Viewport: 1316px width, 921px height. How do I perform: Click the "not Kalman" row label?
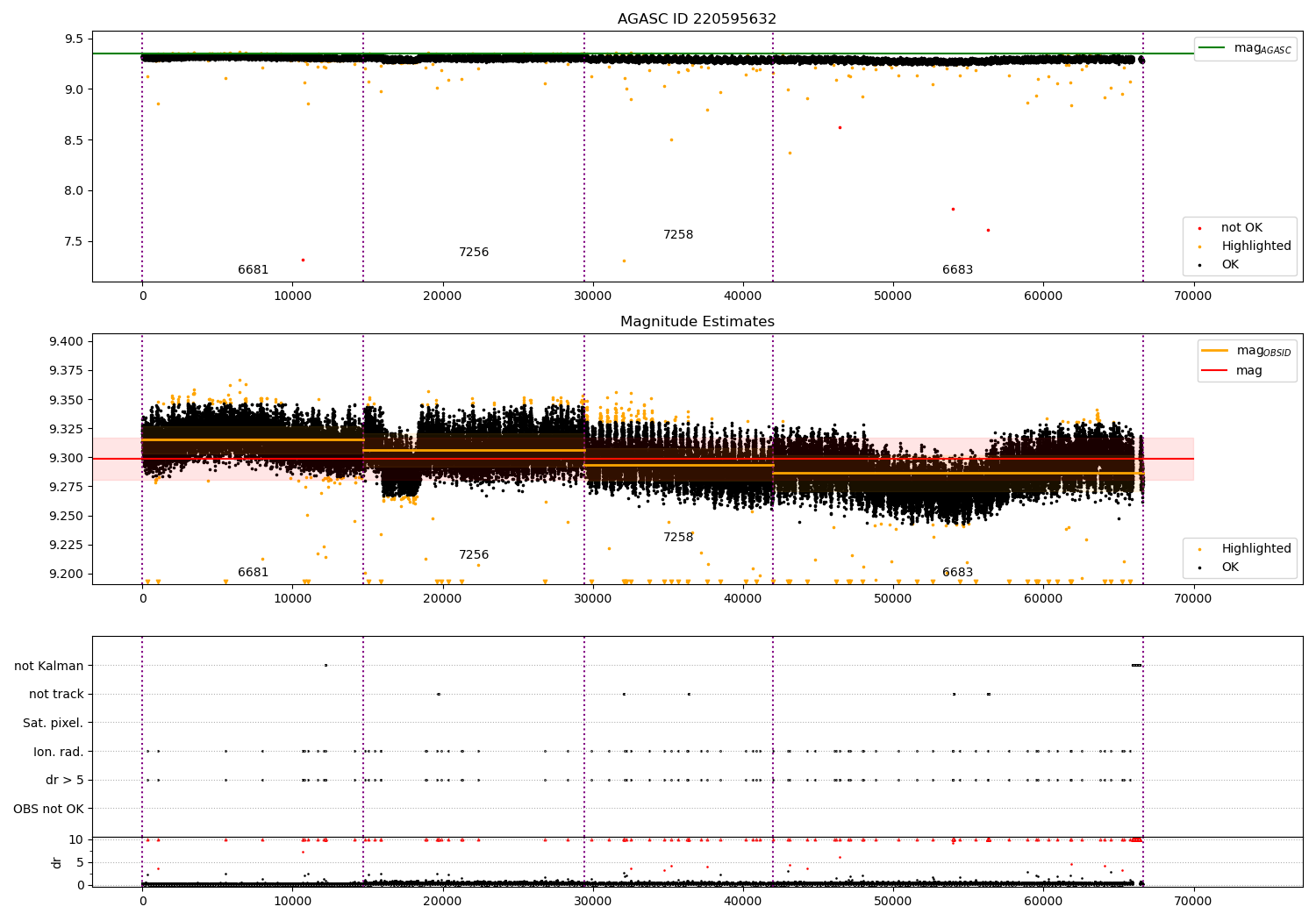point(49,666)
